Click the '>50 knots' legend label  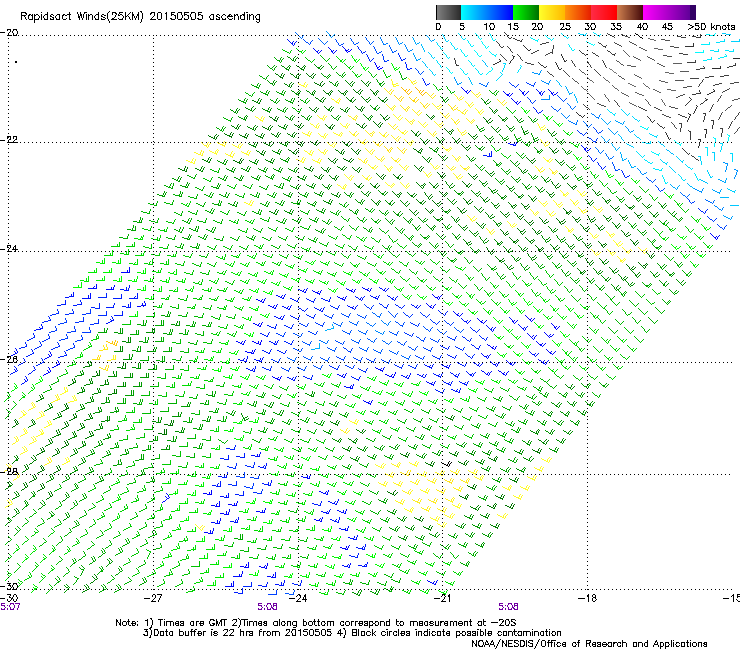[x=711, y=27]
